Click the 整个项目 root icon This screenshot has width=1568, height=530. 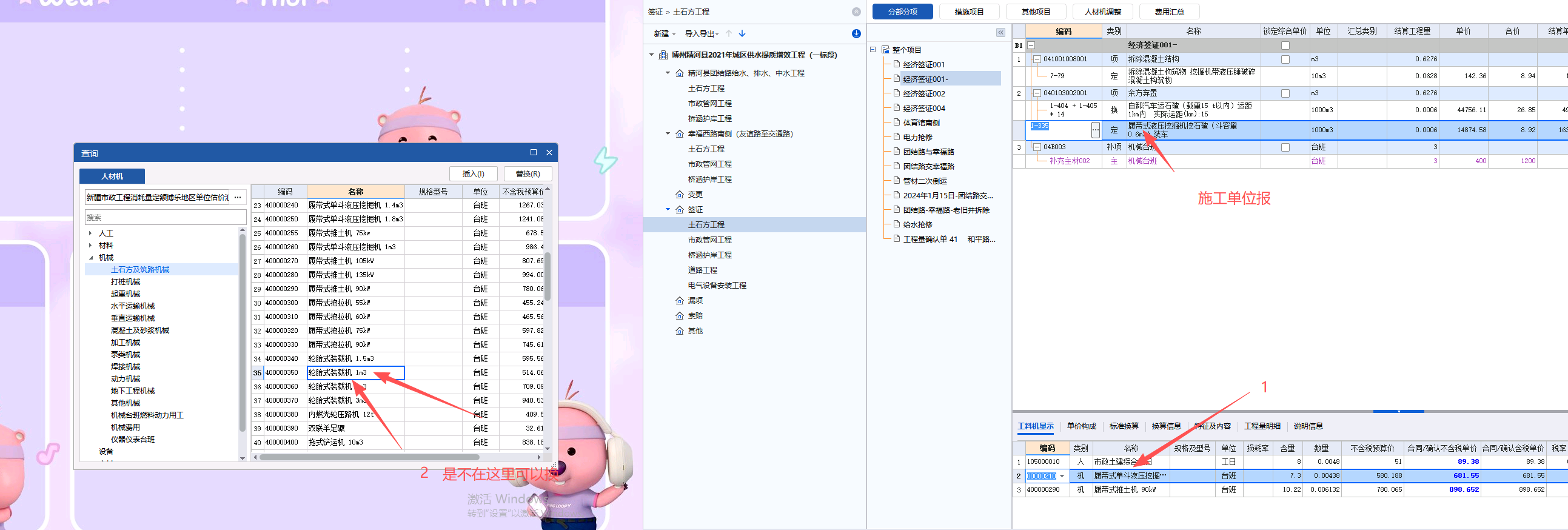point(885,50)
